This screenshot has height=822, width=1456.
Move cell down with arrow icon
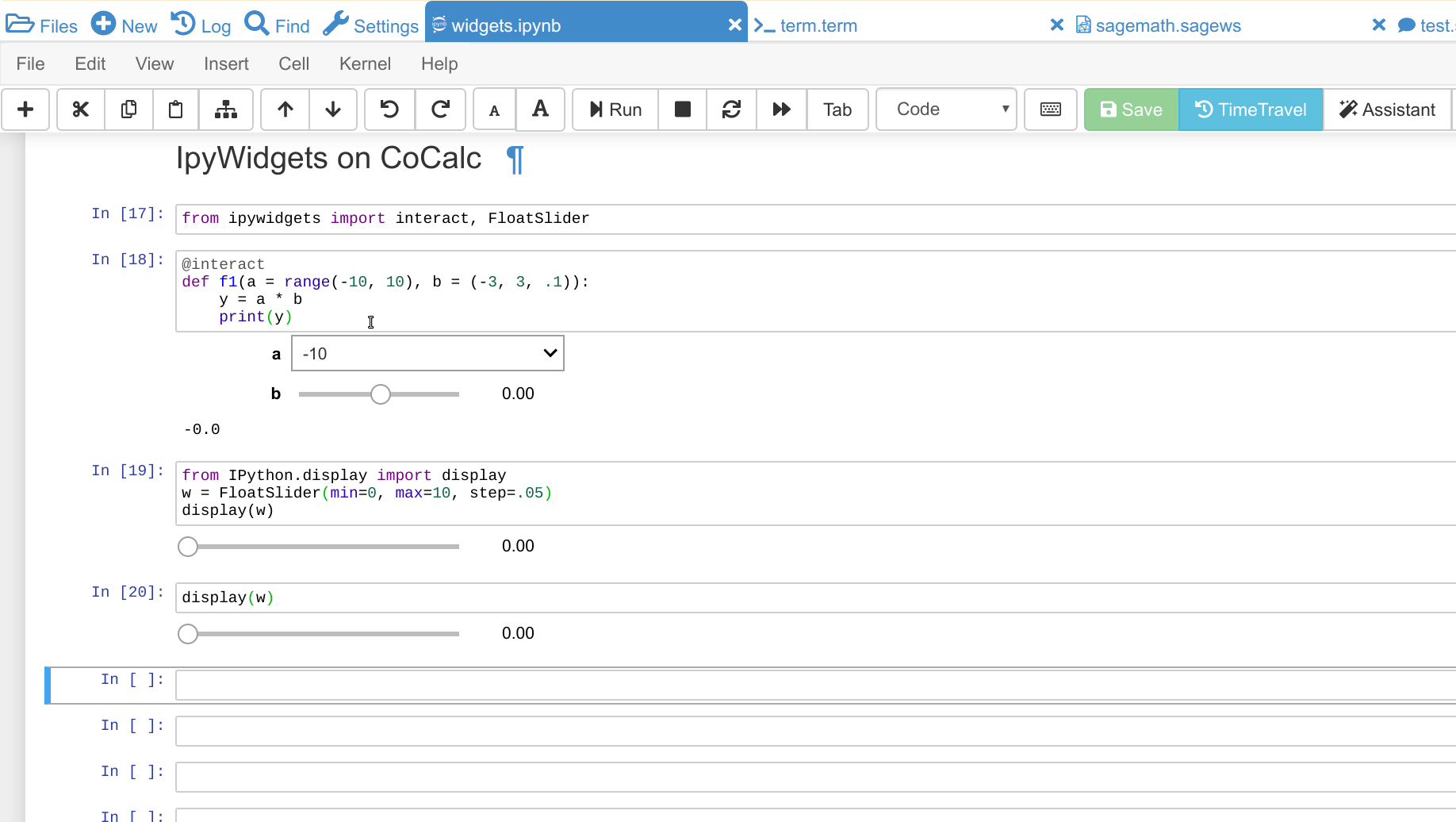point(333,109)
